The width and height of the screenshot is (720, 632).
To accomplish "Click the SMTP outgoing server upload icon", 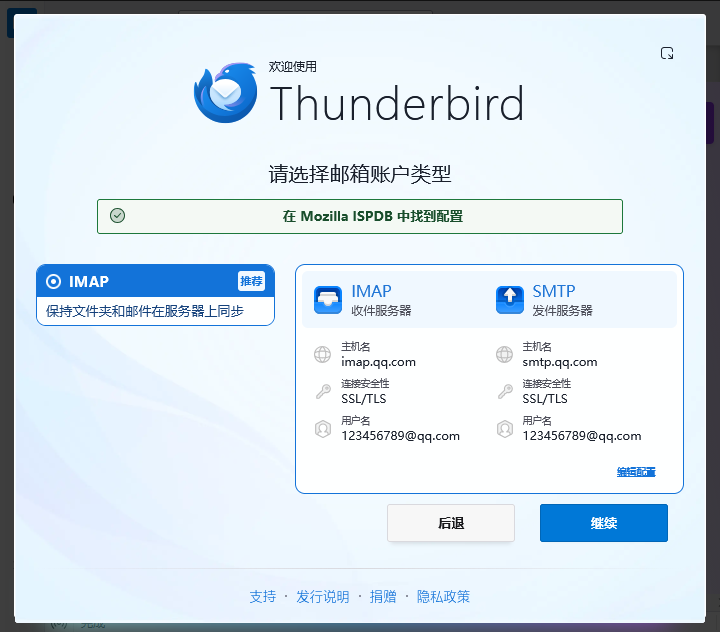I will click(510, 299).
